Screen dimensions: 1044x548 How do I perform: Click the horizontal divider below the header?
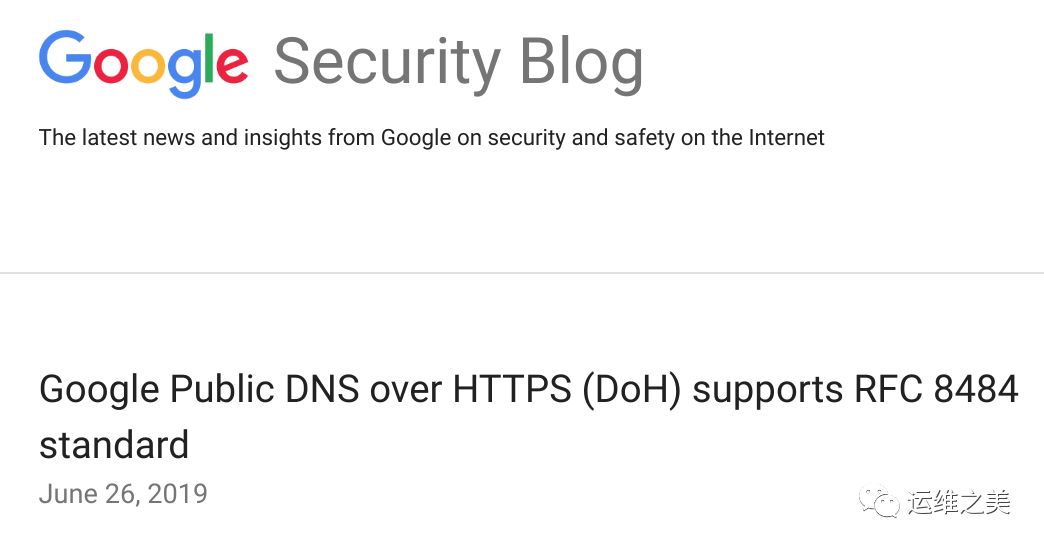(x=522, y=272)
